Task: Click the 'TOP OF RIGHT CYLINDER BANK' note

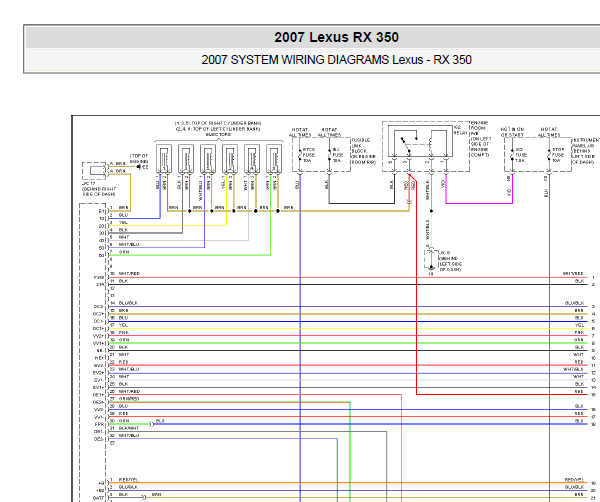Action: (218, 124)
